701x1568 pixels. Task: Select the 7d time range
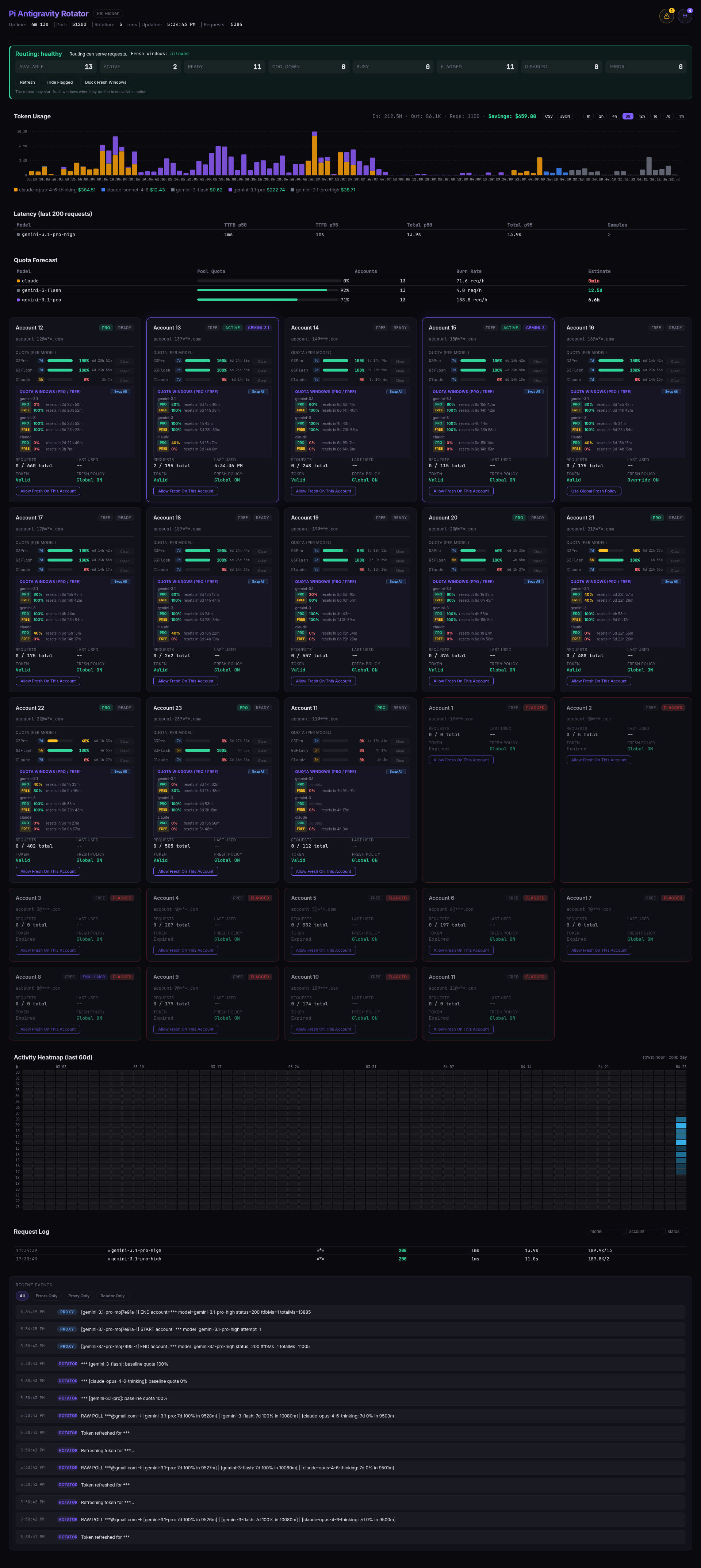pyautogui.click(x=668, y=116)
